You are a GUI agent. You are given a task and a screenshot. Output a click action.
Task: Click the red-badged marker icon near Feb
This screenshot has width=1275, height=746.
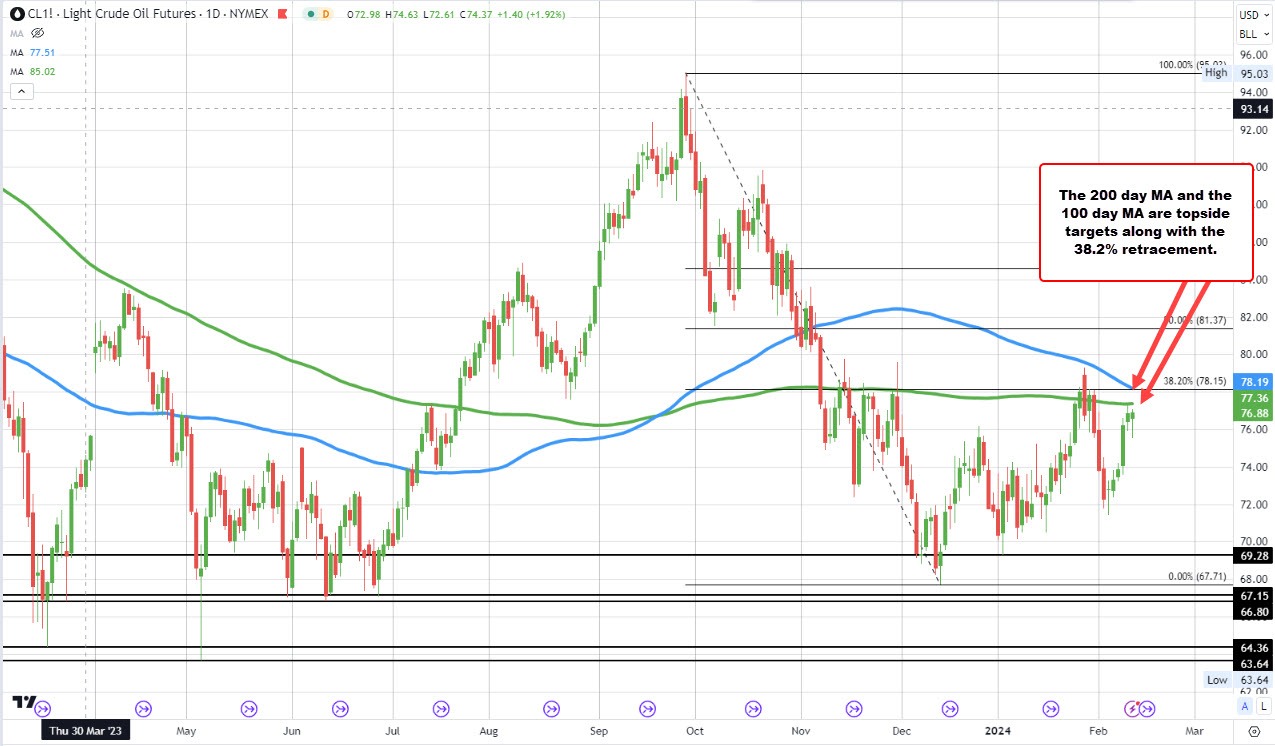[1133, 708]
